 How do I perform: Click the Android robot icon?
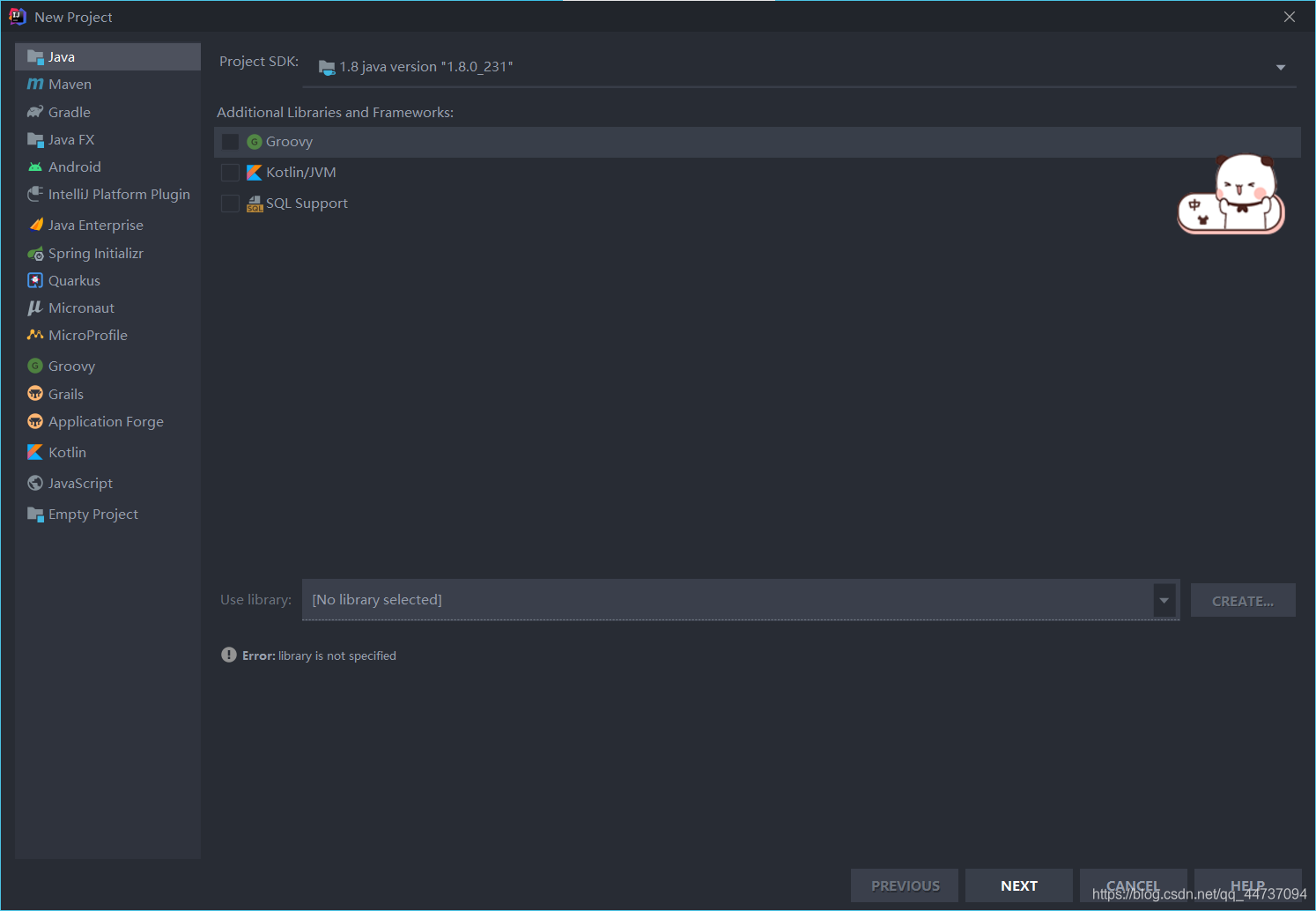35,167
